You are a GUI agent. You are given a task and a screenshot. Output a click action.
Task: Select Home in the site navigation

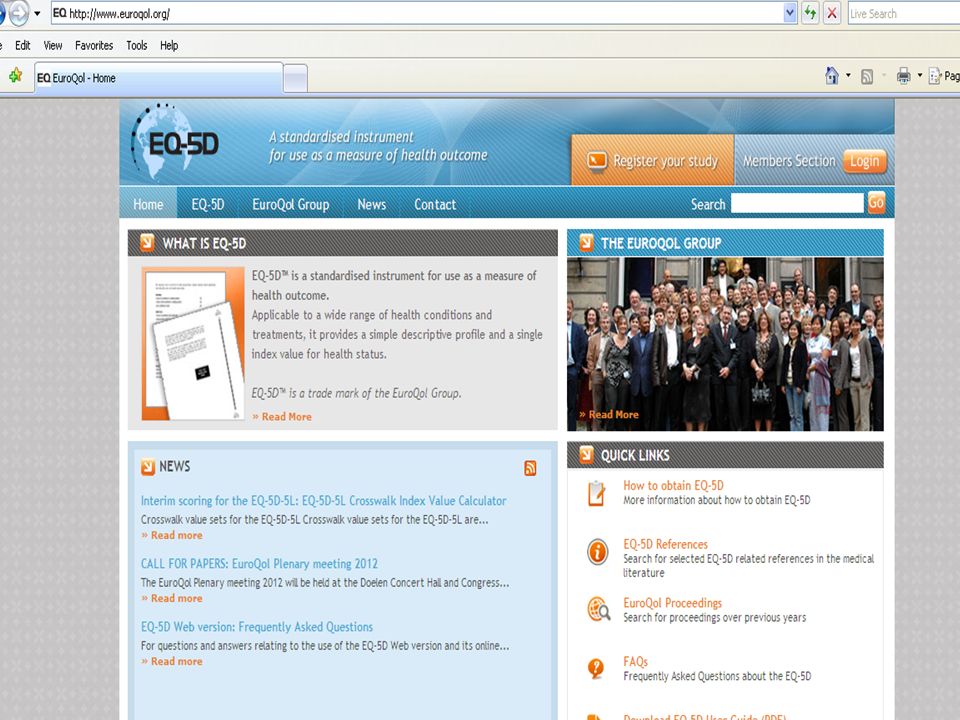[148, 204]
